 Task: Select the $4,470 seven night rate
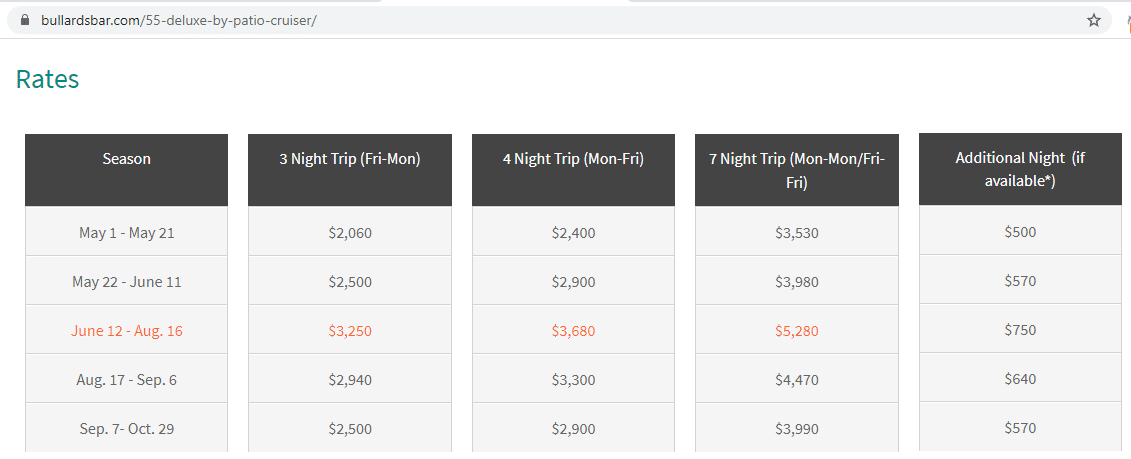(x=797, y=379)
